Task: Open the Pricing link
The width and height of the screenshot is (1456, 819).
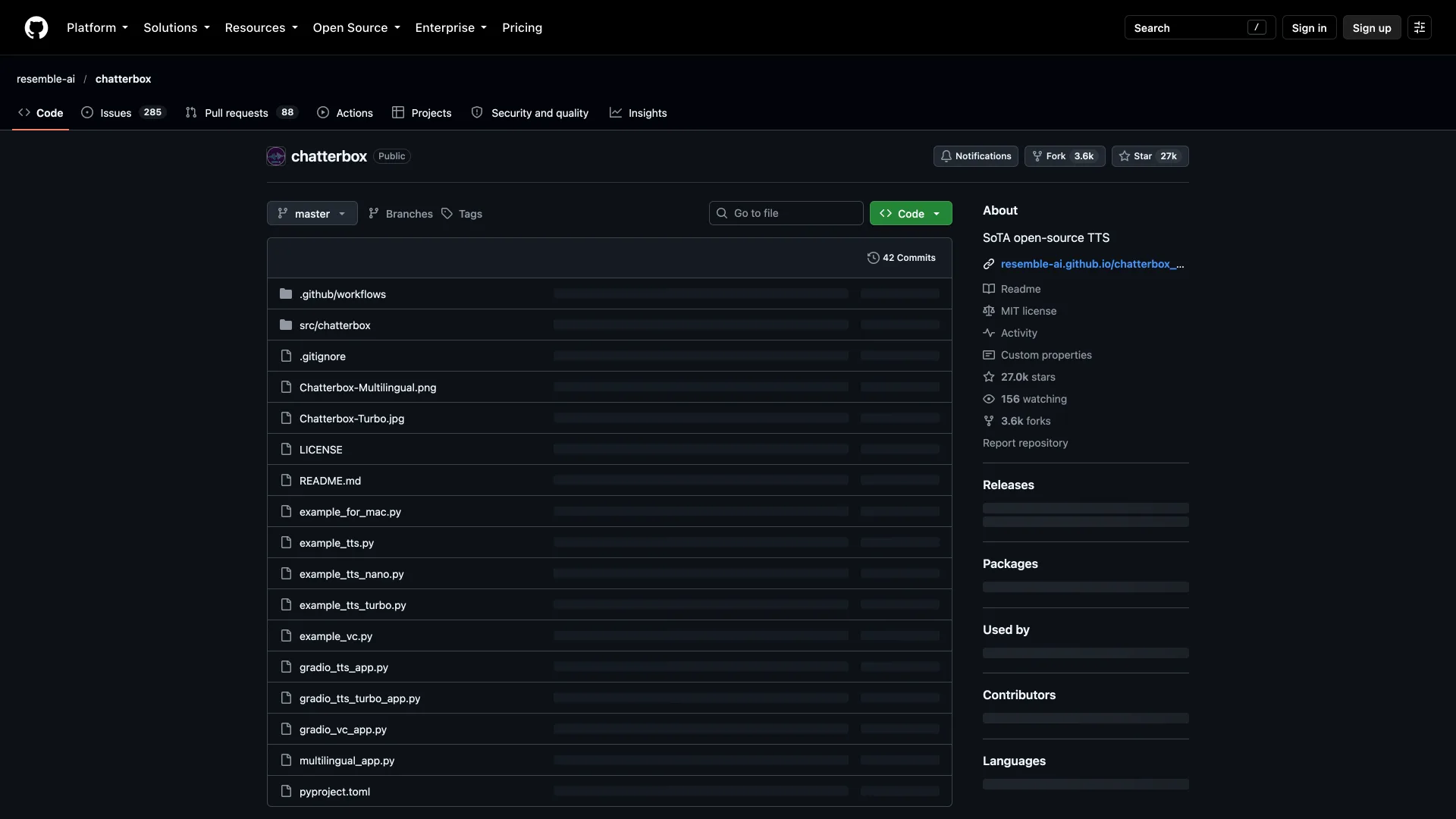Action: click(x=522, y=28)
